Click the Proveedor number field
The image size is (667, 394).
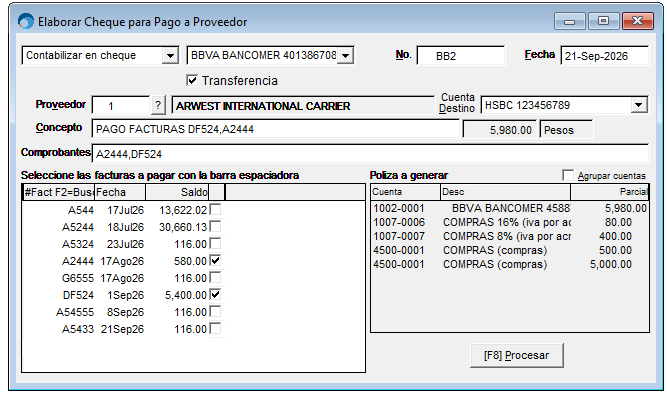click(x=121, y=106)
